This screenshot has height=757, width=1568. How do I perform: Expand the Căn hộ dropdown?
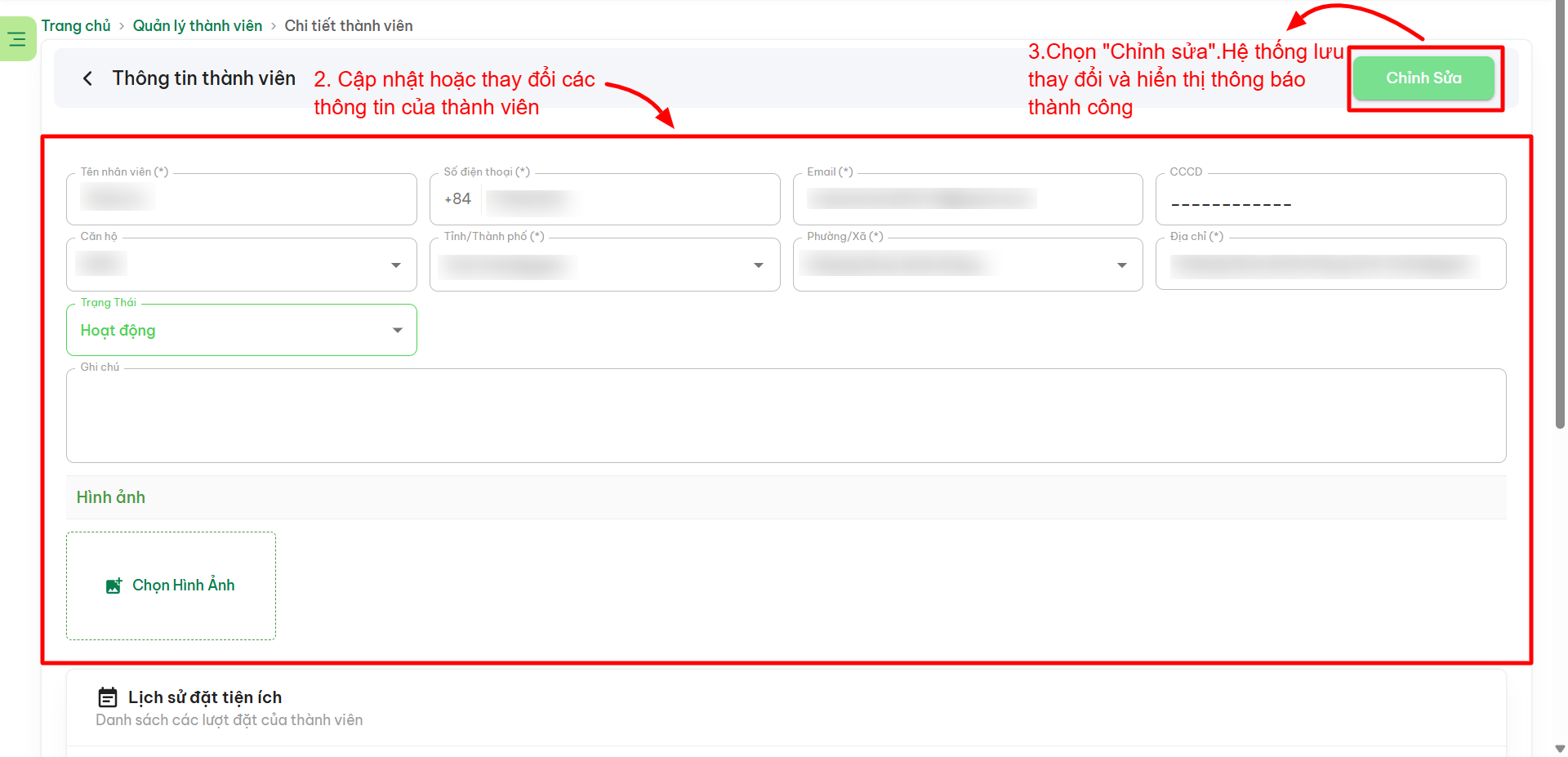(x=396, y=265)
